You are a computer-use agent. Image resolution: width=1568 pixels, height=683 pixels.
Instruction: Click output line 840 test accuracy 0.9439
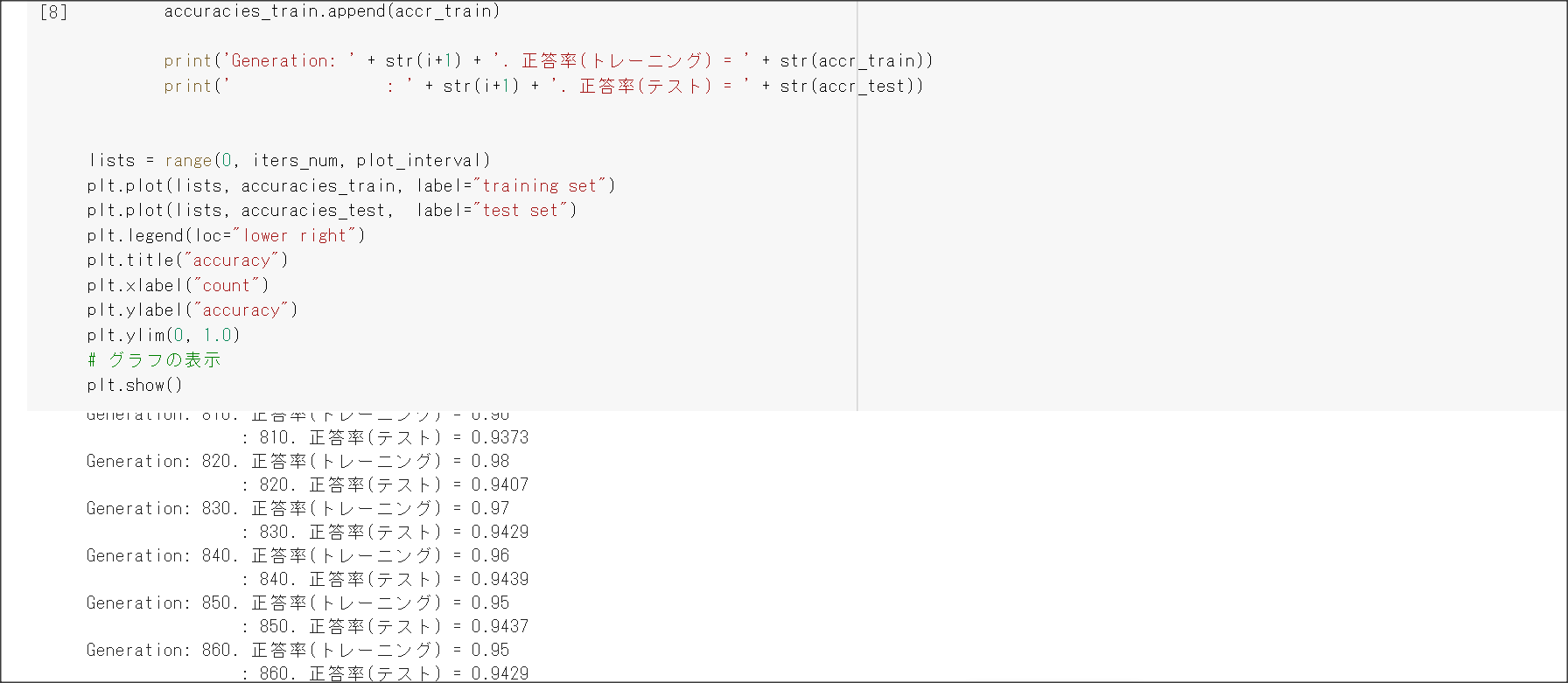(x=385, y=579)
